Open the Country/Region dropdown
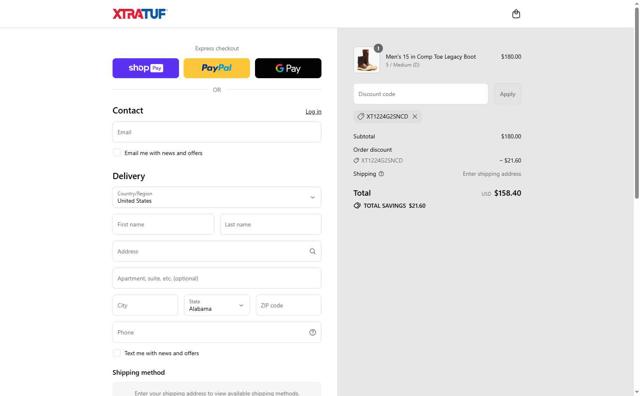This screenshot has height=396, width=640. [217, 197]
